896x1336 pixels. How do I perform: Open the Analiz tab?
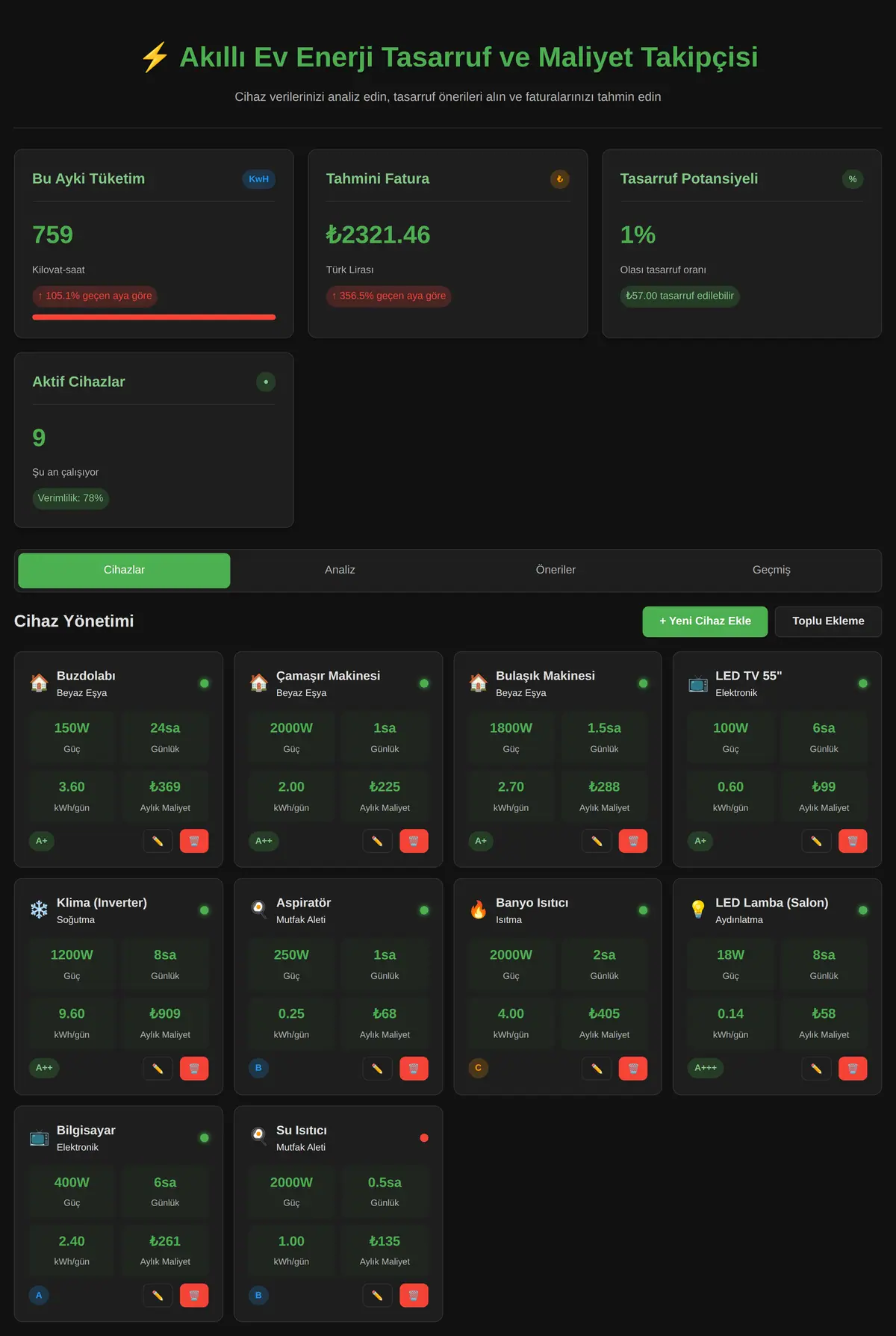point(340,571)
